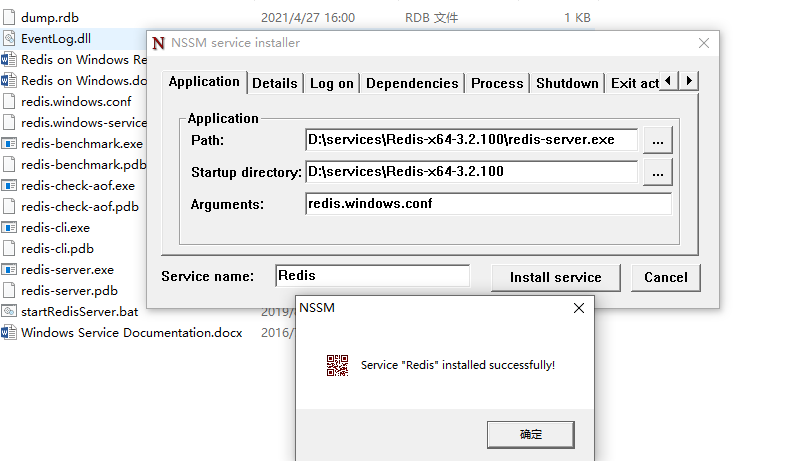Viewport: 794px width, 461px height.
Task: Click the Service "Redis" installed successfully! message
Action: coord(458,365)
